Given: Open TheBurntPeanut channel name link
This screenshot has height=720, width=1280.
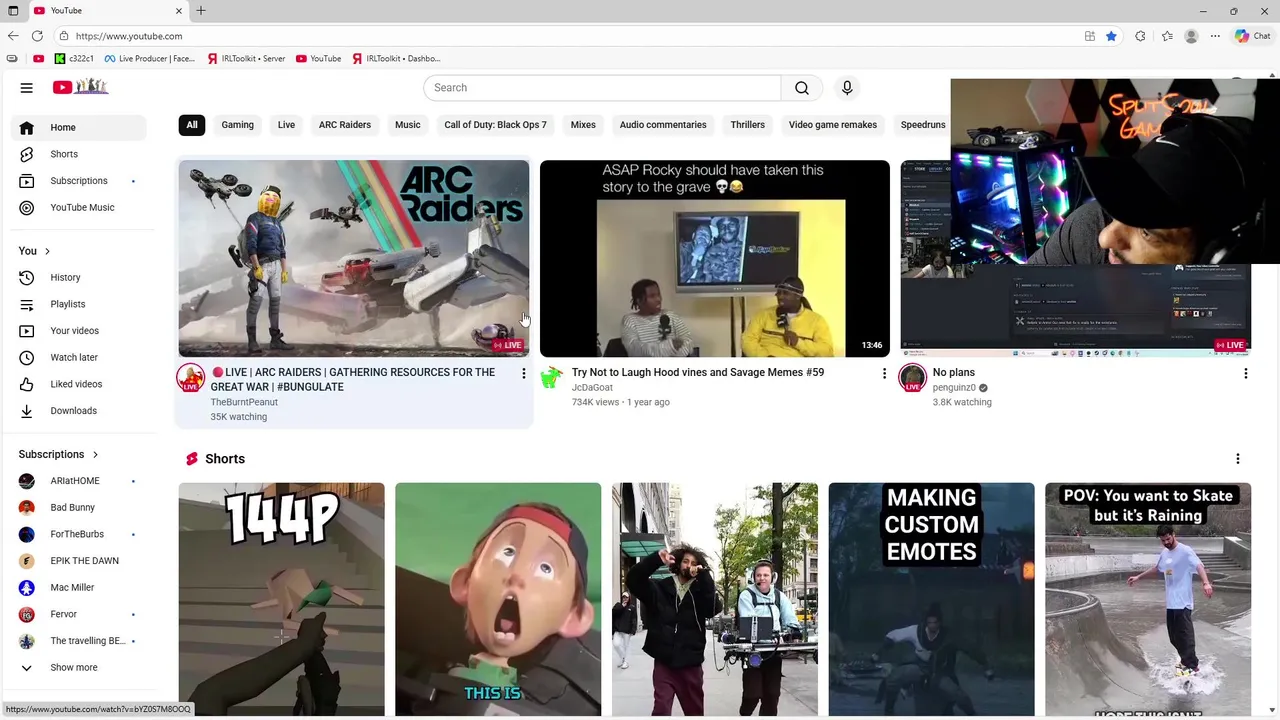Looking at the screenshot, I should (244, 402).
